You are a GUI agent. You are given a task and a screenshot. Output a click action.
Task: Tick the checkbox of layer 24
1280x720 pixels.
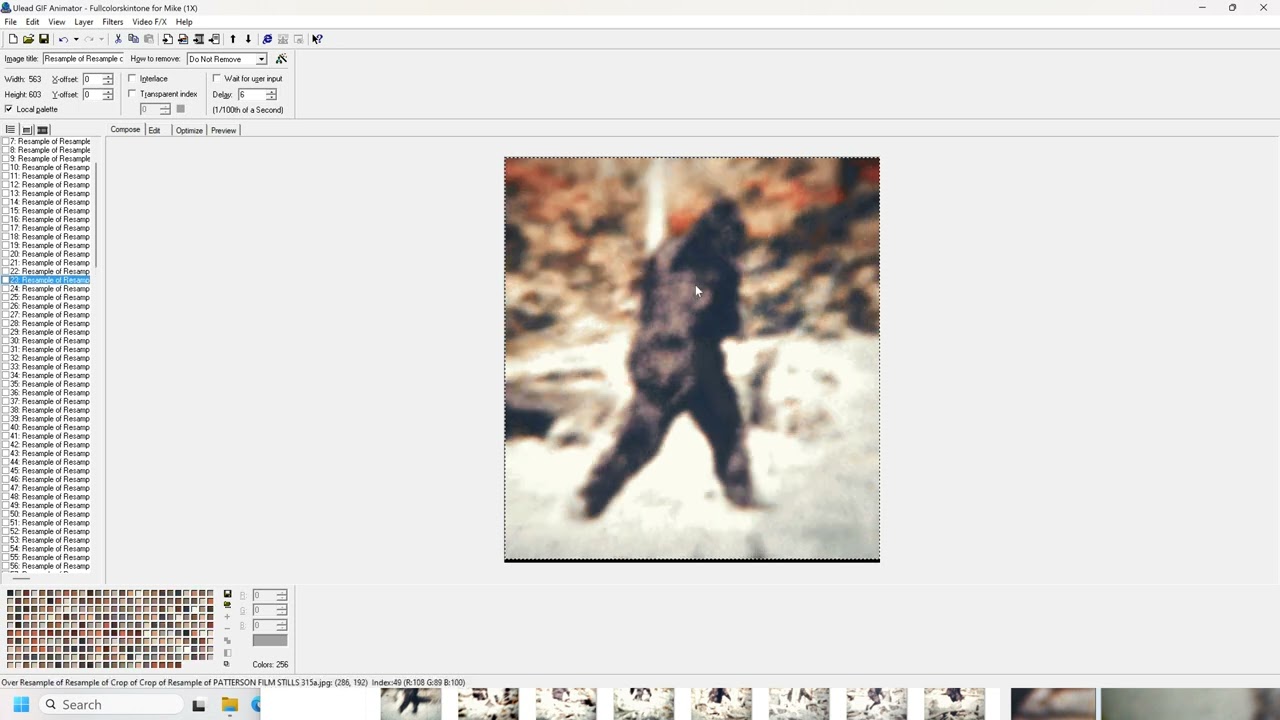coord(5,289)
